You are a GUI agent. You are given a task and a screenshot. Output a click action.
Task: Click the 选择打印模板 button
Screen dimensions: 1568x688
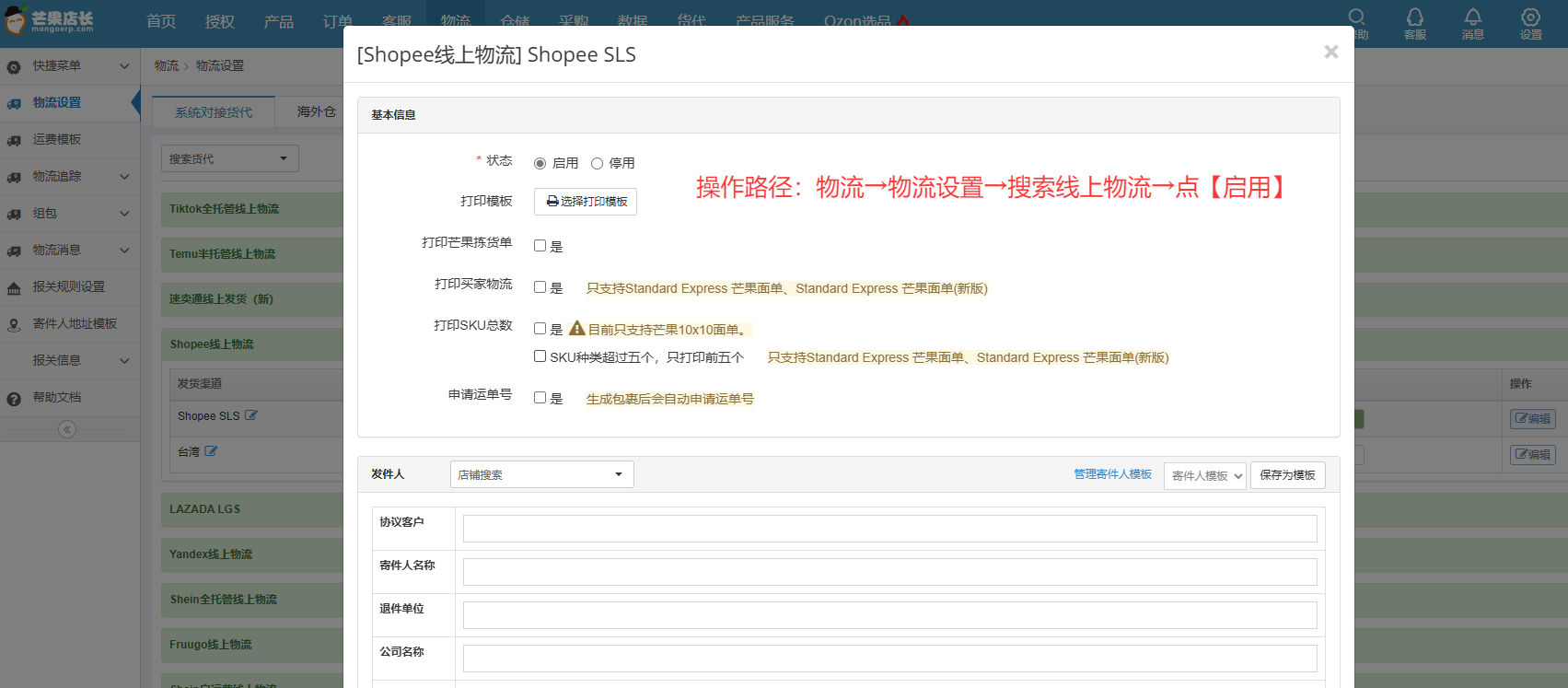[x=586, y=201]
